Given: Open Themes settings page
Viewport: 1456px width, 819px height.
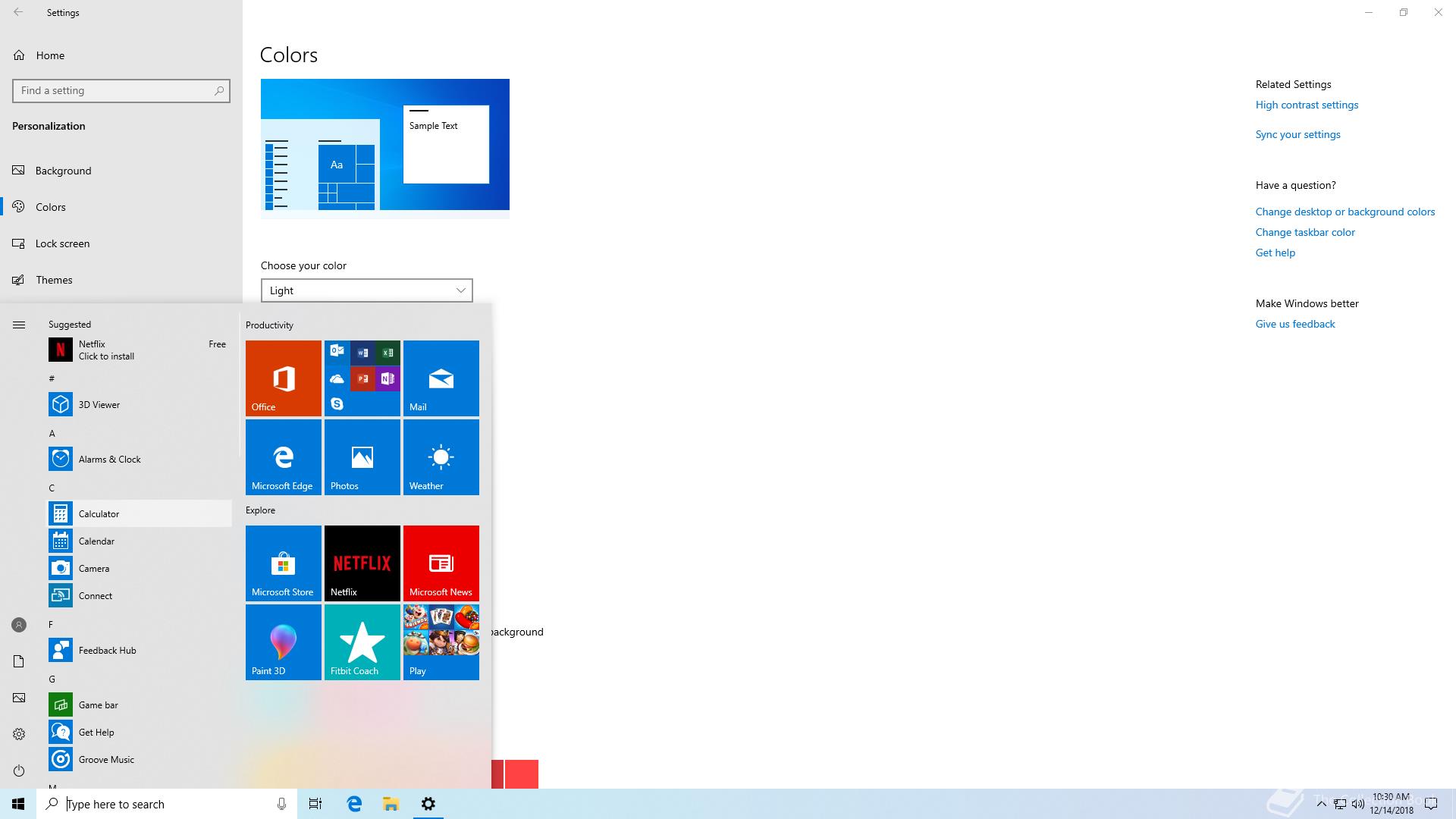Looking at the screenshot, I should click(x=121, y=280).
